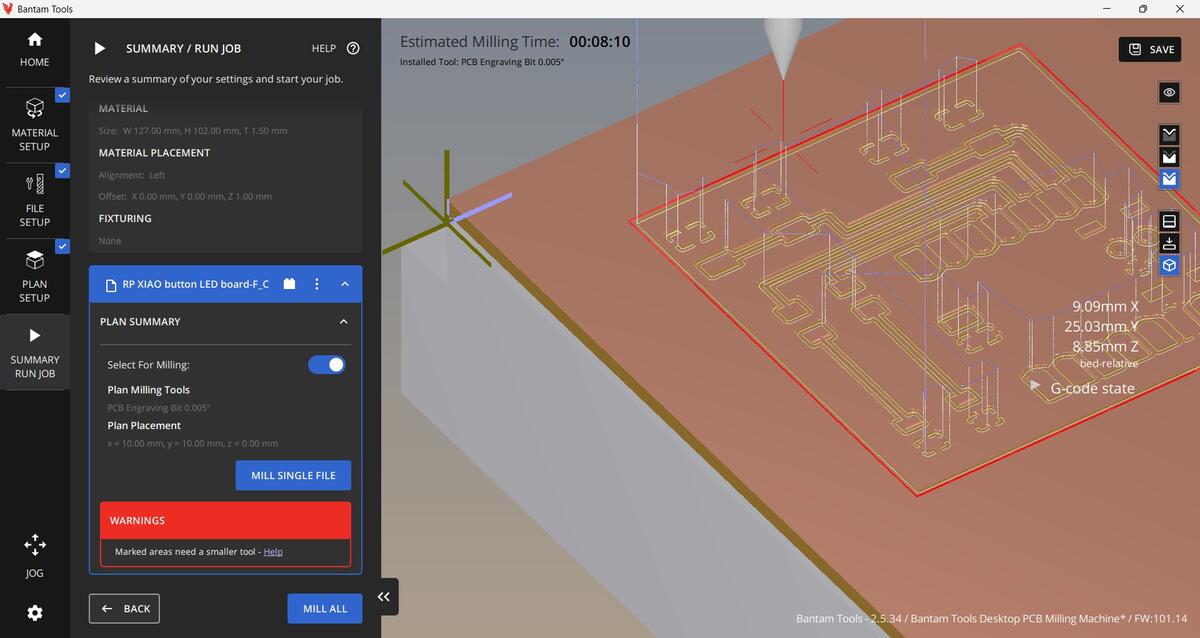Open the File Setup step
The width and height of the screenshot is (1200, 638).
pyautogui.click(x=35, y=201)
